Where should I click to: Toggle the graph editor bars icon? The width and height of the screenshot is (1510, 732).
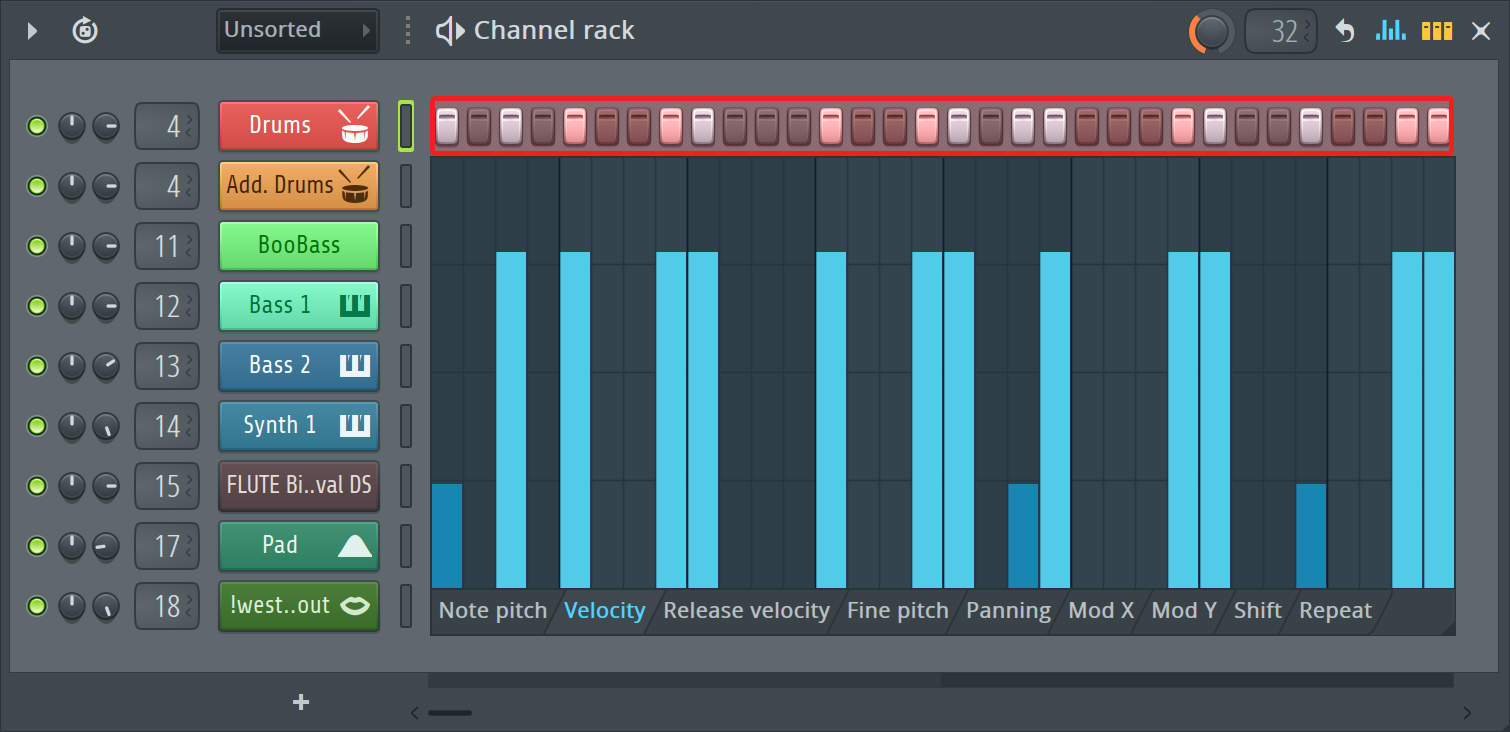[1391, 30]
